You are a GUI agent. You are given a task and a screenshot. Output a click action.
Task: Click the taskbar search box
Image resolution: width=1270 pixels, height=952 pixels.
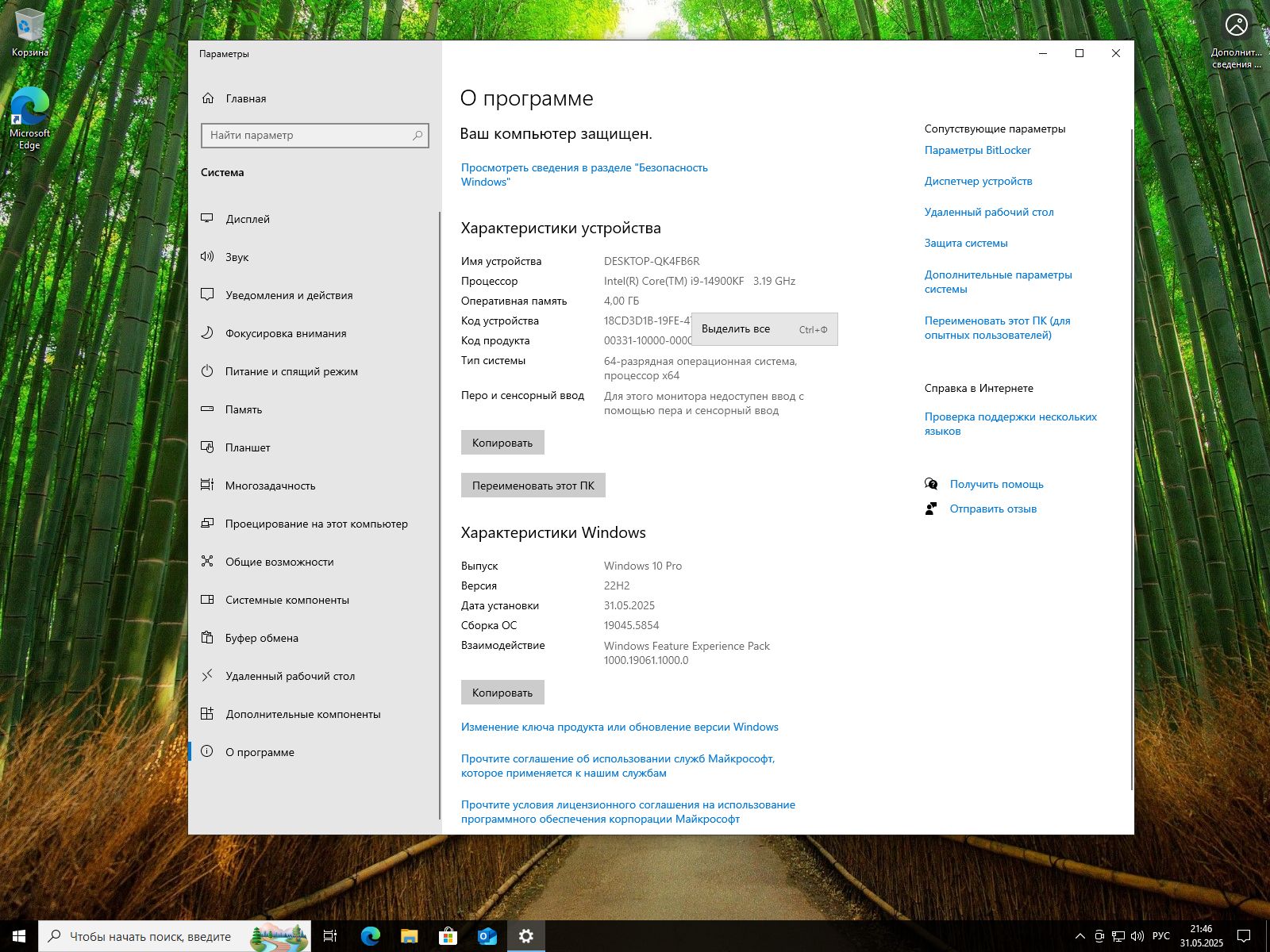175,936
